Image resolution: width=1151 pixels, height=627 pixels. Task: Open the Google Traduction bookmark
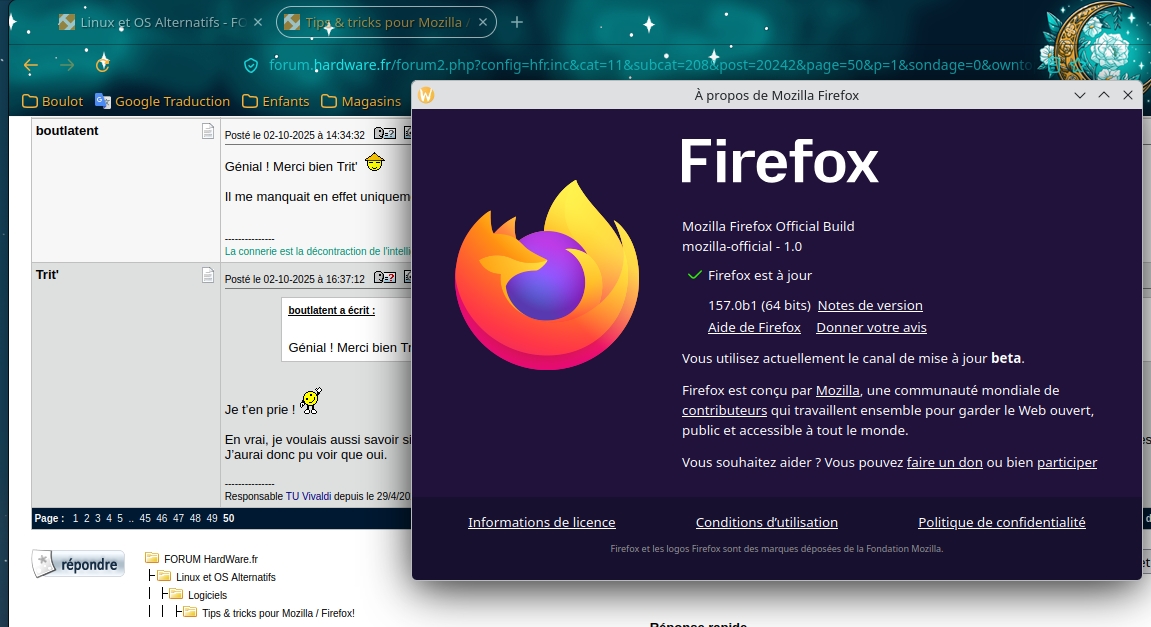(162, 101)
